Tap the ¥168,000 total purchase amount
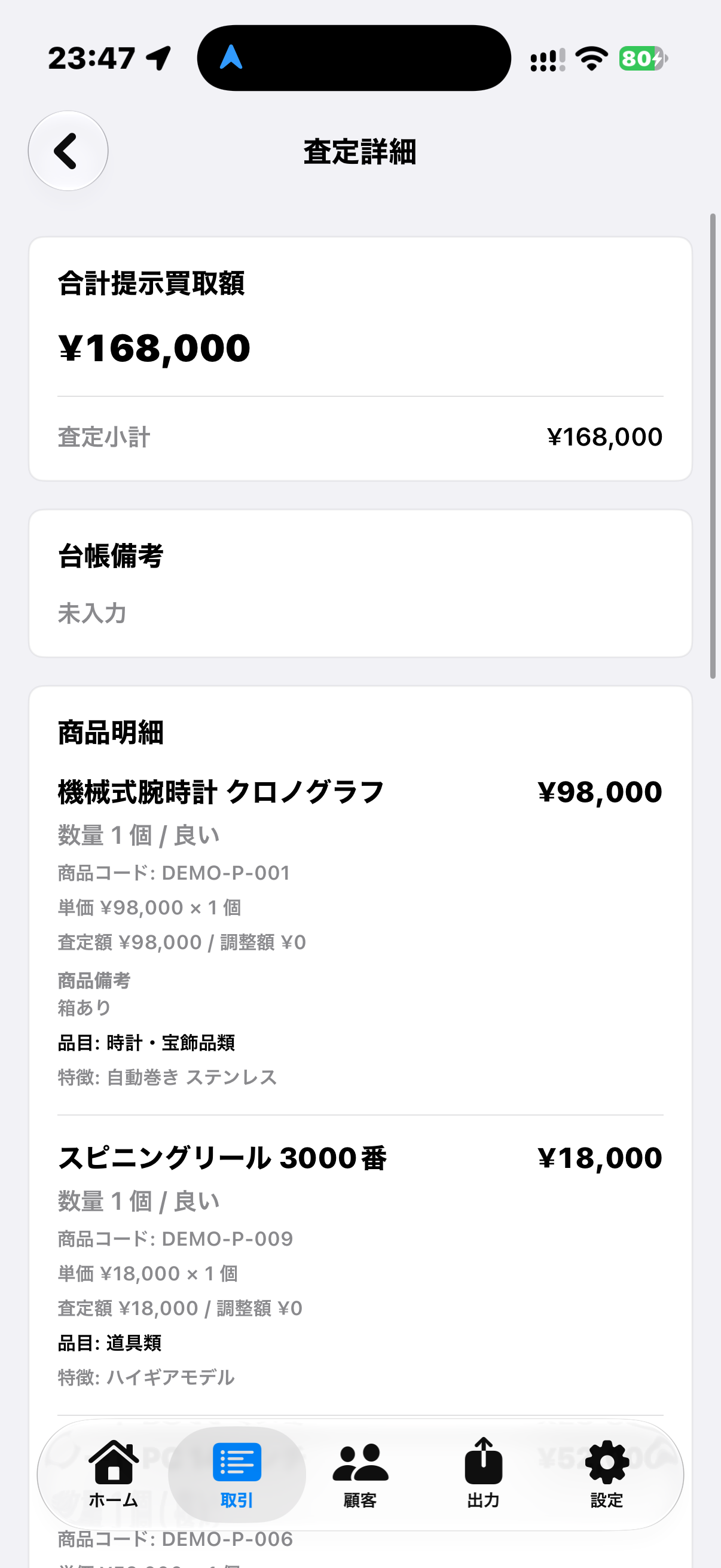The image size is (721, 1568). click(154, 348)
